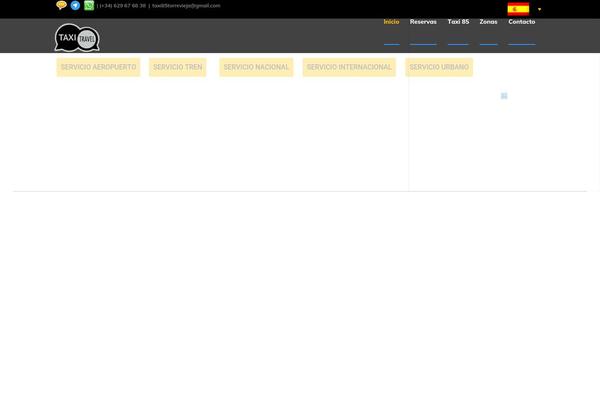Viewport: 600px width, 400px height.
Task: Select Servicio Internacional button
Action: click(349, 67)
